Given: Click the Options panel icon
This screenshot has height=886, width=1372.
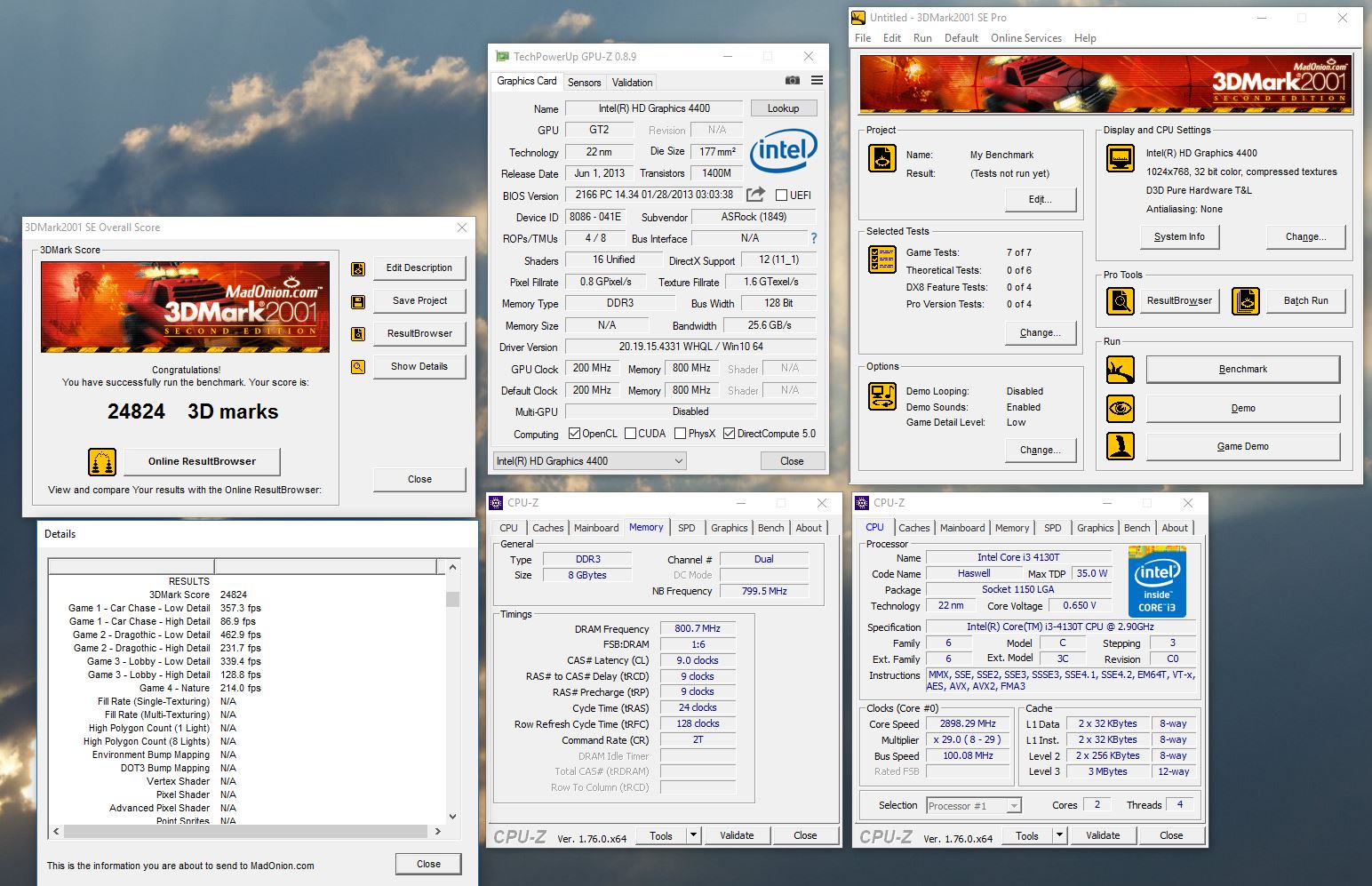Looking at the screenshot, I should click(x=882, y=396).
